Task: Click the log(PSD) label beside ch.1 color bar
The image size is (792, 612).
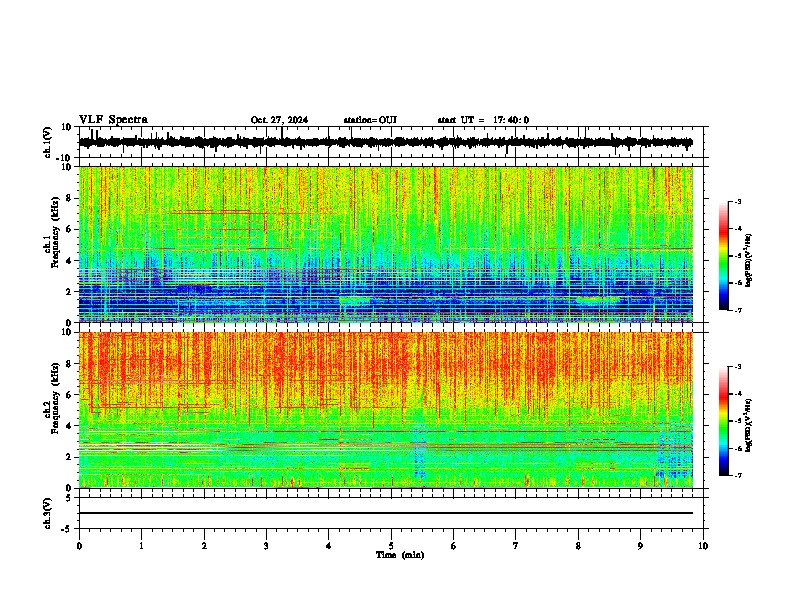Action: pos(749,261)
